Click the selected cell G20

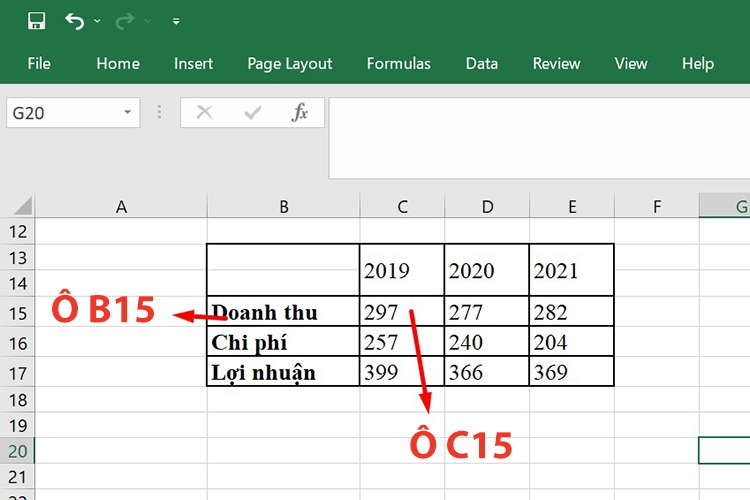click(x=725, y=450)
